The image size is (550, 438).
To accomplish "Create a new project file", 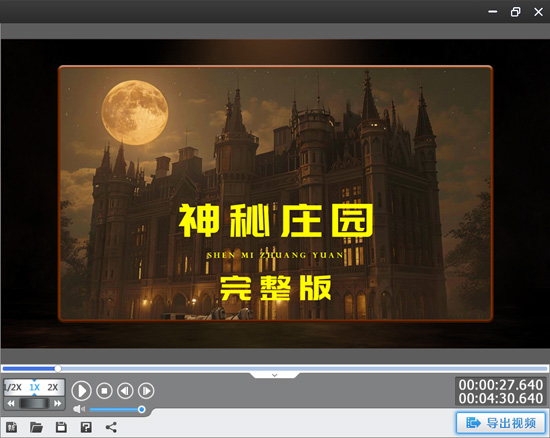I will pos(12,427).
